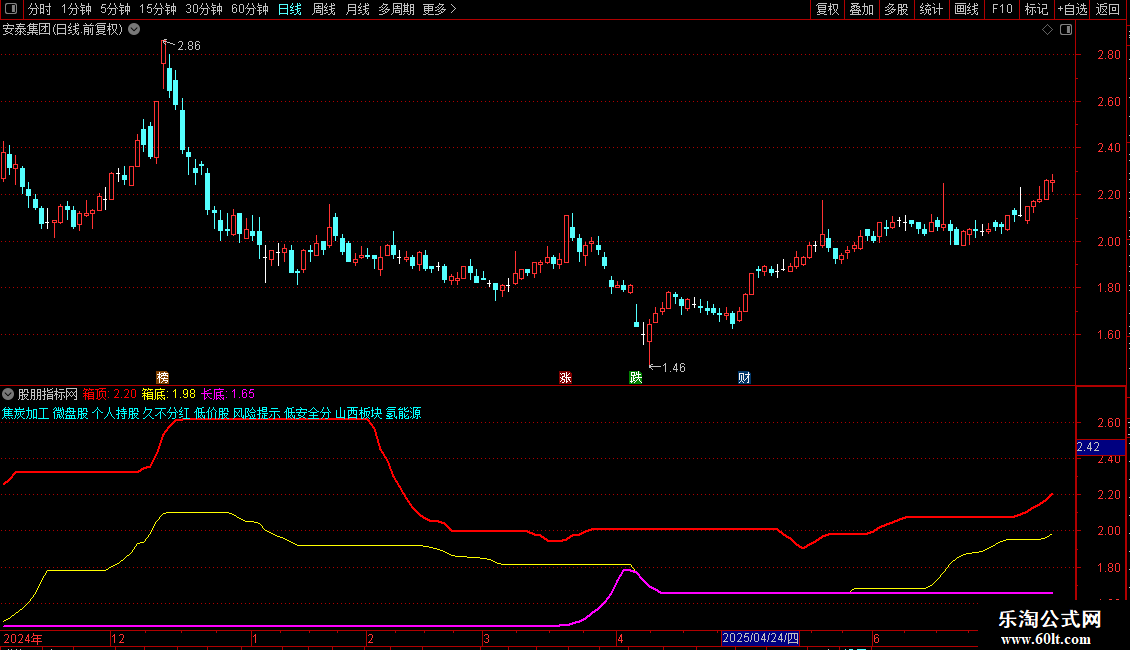Open the F10 company info

click(x=1002, y=9)
